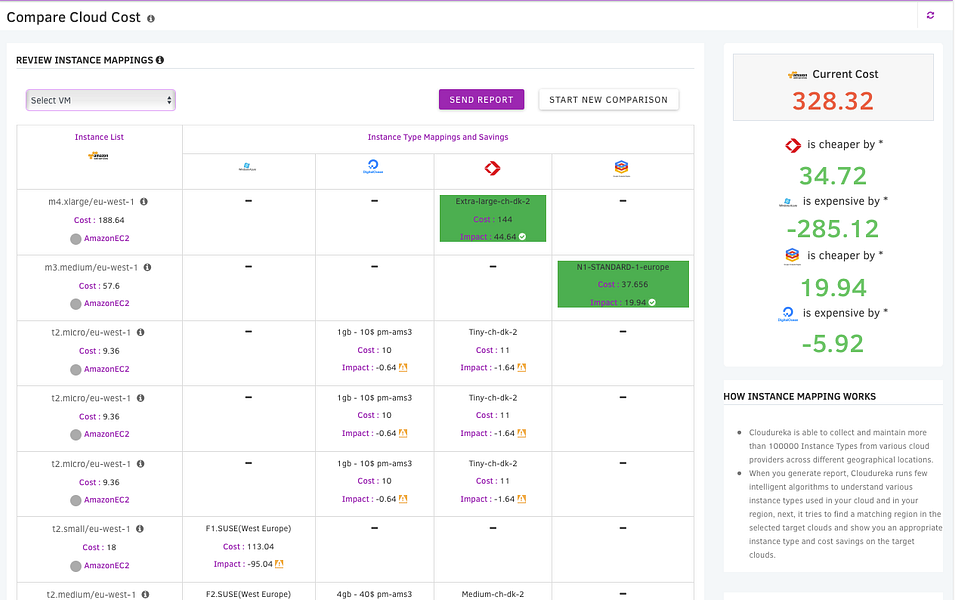The width and height of the screenshot is (955, 600).
Task: Open AmazonEC2 link in m3.medium row
Action: (107, 303)
